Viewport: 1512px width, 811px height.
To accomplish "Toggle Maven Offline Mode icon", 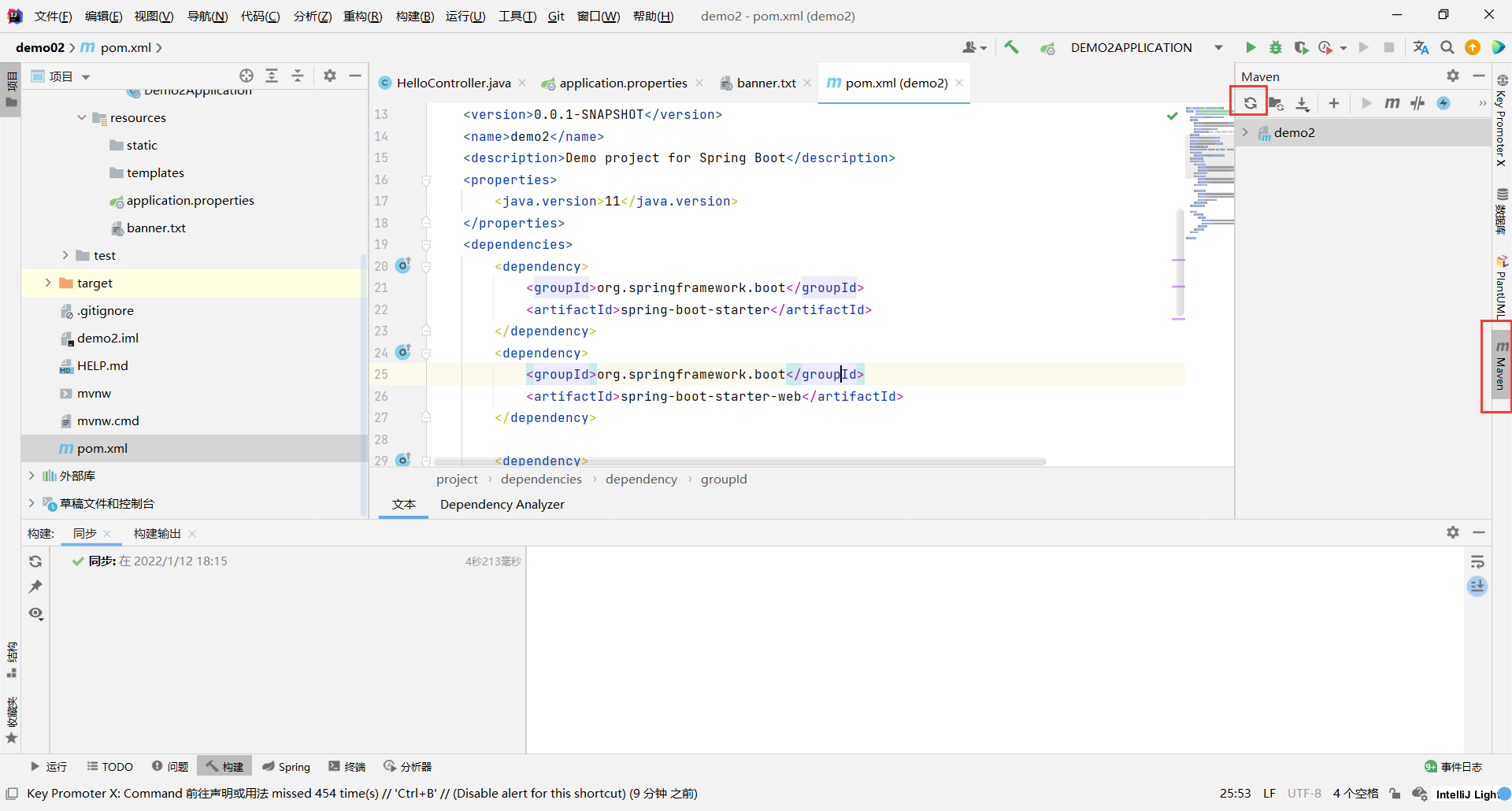I will coord(1417,103).
